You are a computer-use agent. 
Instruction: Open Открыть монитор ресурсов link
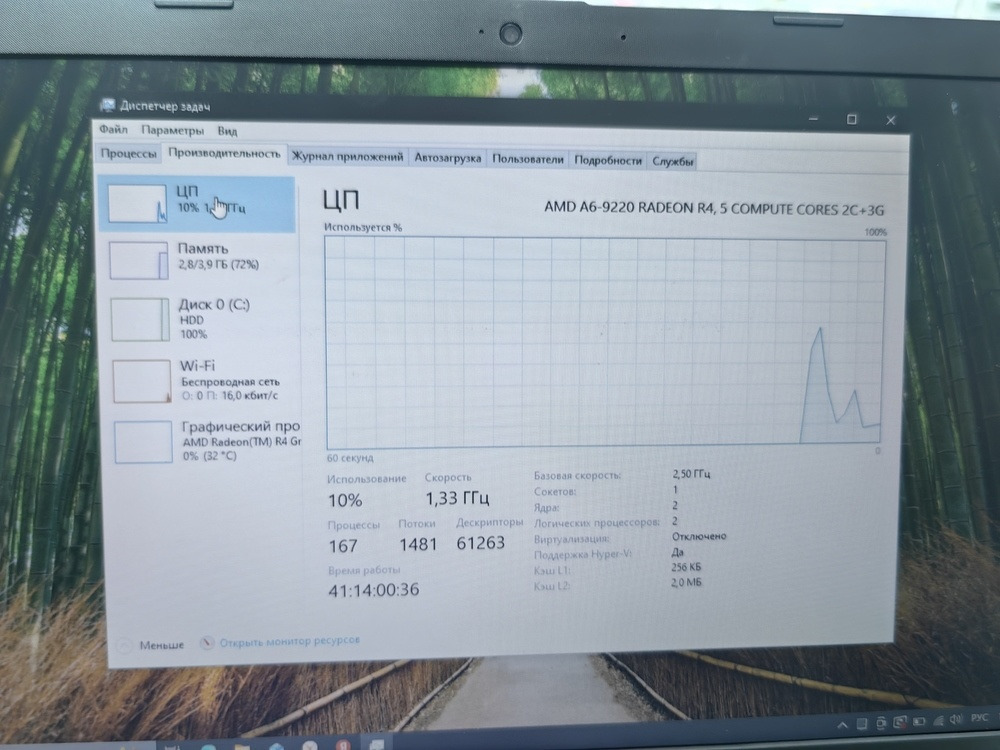pyautogui.click(x=282, y=640)
